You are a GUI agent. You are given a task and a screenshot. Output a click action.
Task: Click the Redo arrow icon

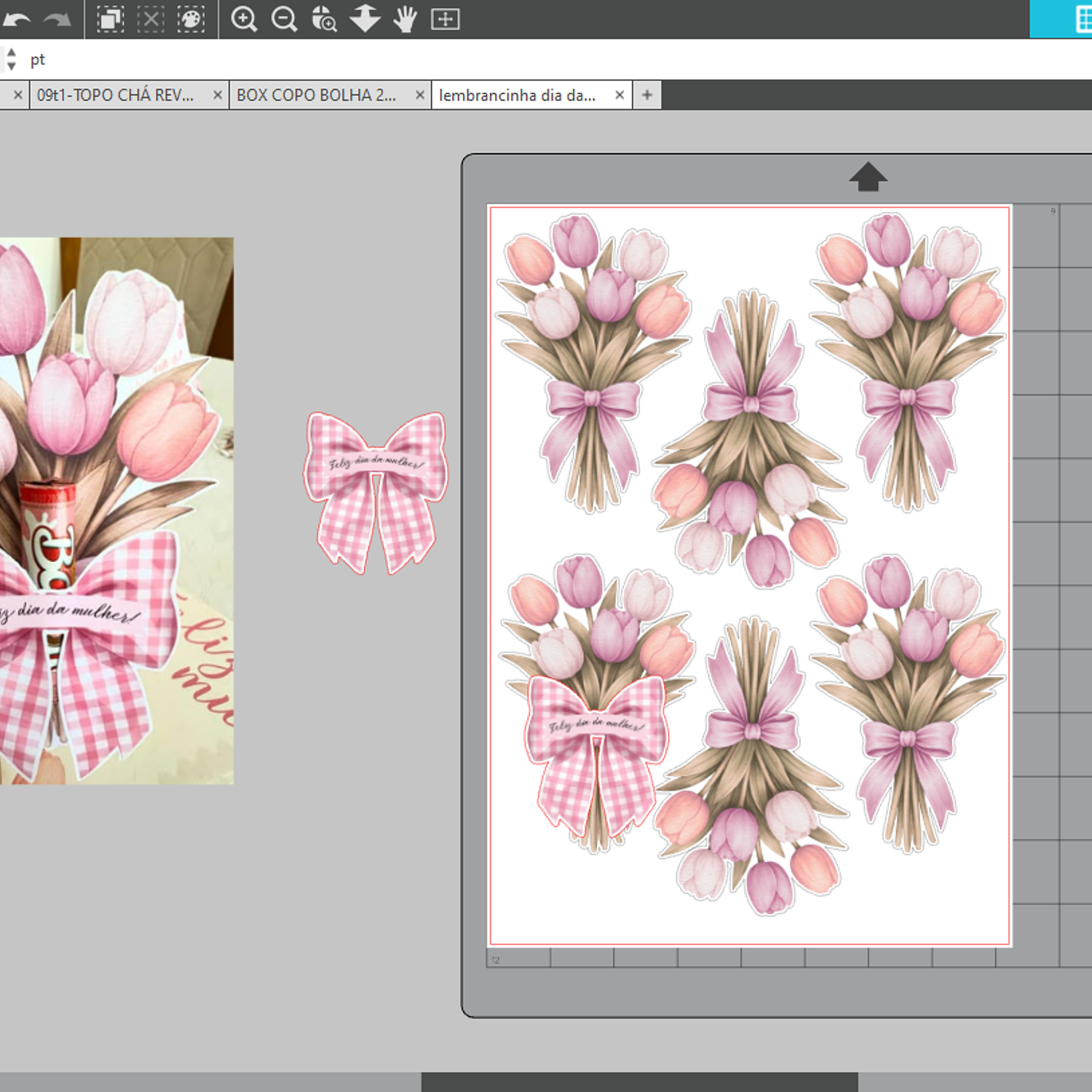tap(57, 19)
